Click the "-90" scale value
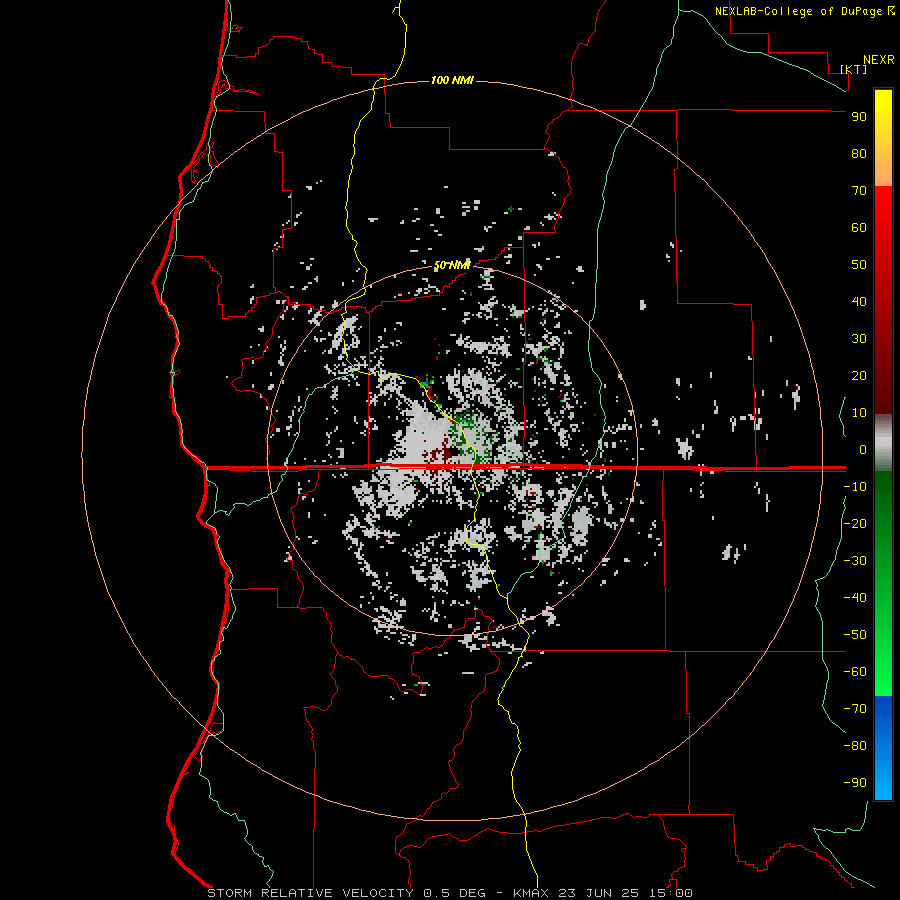 click(x=855, y=783)
